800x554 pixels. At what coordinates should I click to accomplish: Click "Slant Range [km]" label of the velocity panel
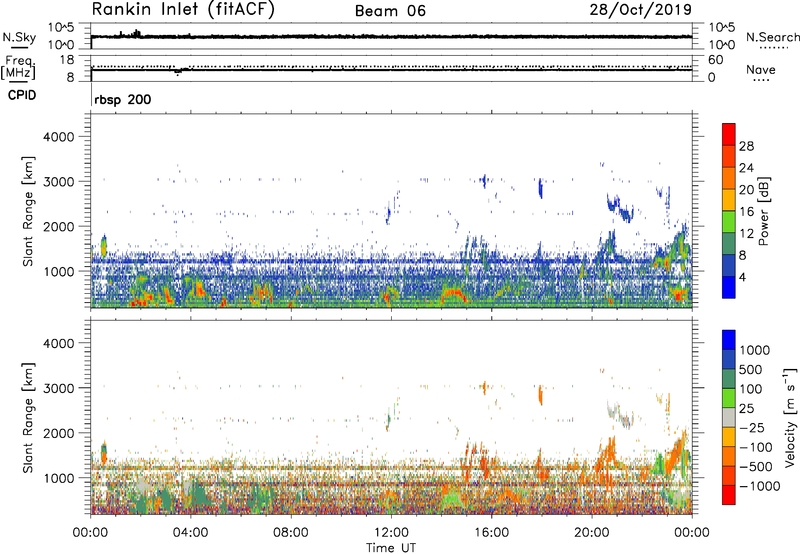[28, 418]
